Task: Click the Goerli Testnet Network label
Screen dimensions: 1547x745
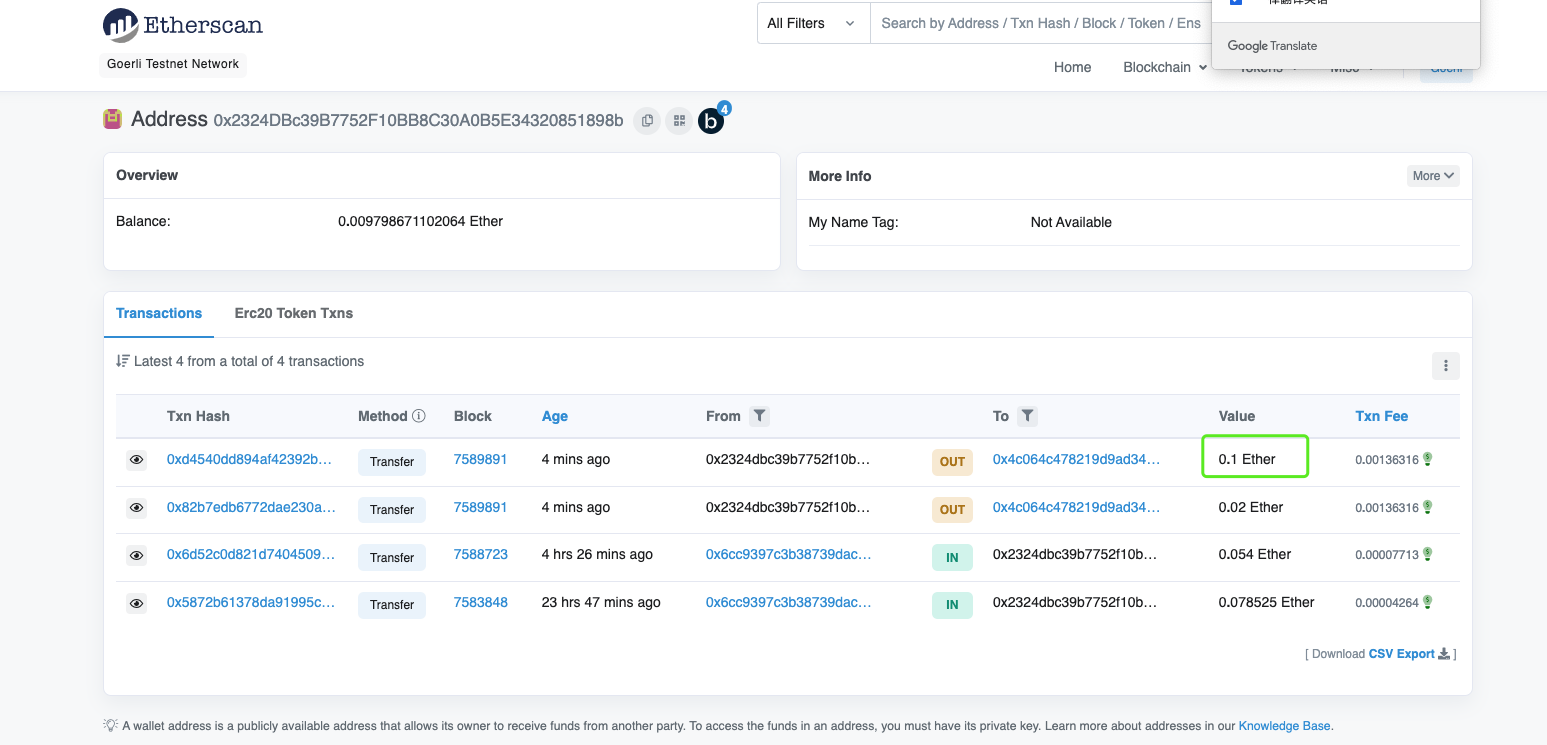Action: [x=173, y=64]
